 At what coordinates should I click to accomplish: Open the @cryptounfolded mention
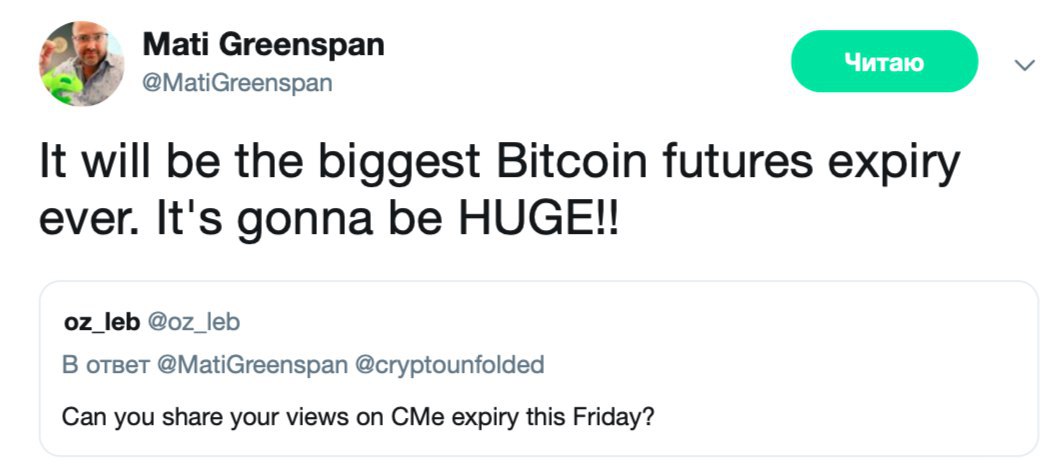(x=450, y=365)
